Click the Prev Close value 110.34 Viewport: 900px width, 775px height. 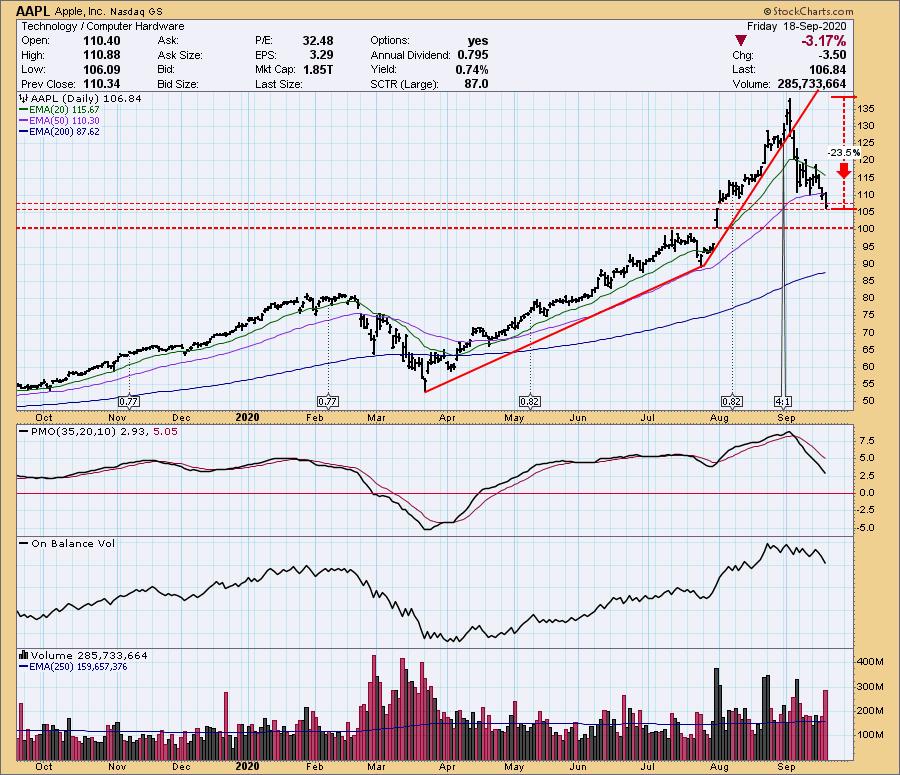click(102, 84)
